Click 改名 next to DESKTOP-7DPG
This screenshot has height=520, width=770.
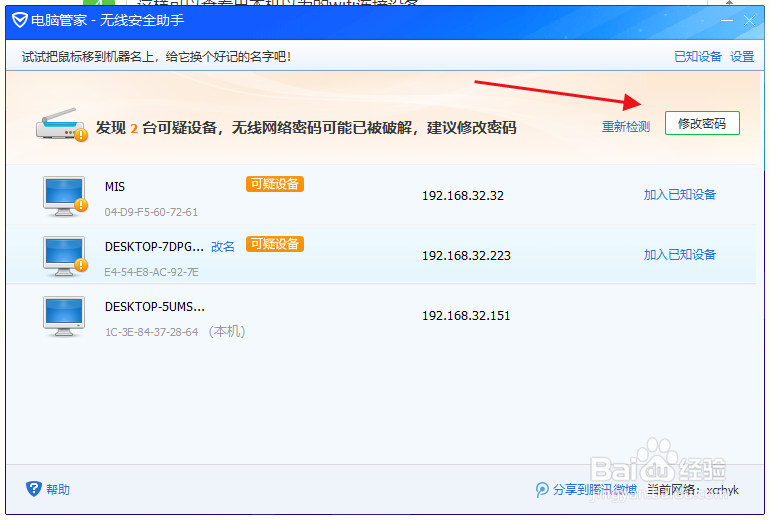[x=223, y=246]
